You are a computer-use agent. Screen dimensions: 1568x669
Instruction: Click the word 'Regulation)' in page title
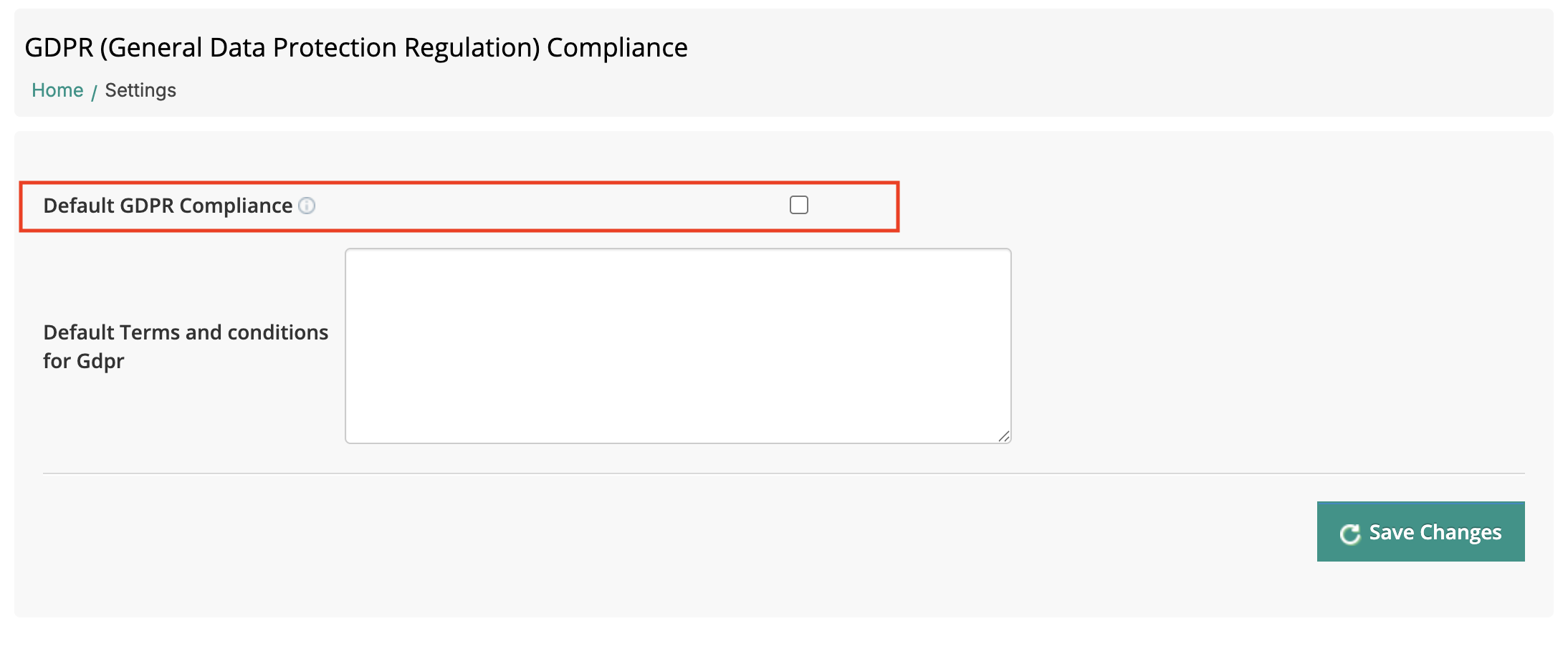tap(472, 48)
